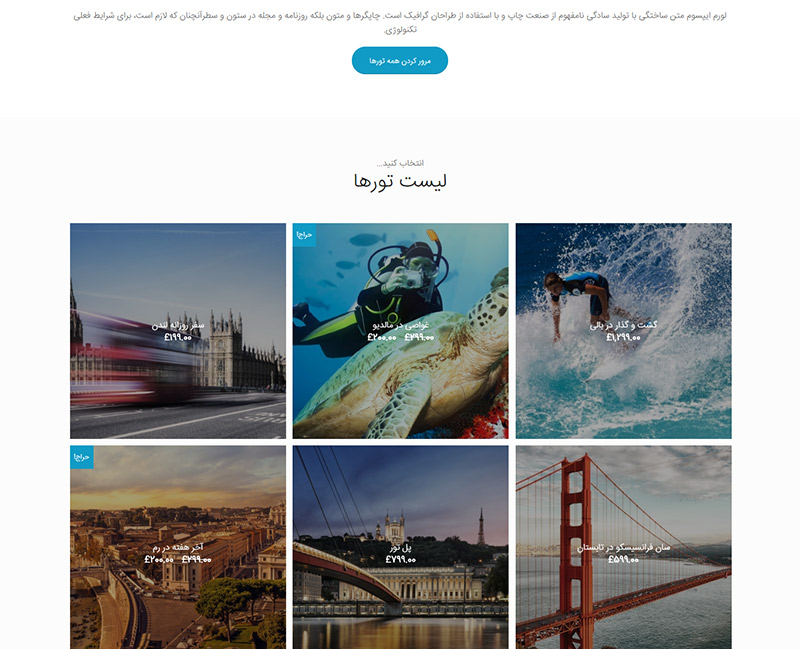Open the Bali surfing tour image
This screenshot has height=649, width=800.
click(623, 331)
